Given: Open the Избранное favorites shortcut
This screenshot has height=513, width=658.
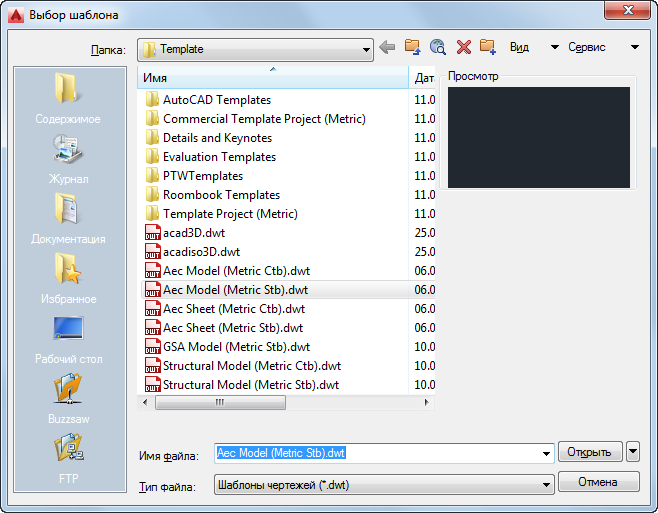Looking at the screenshot, I should (68, 279).
